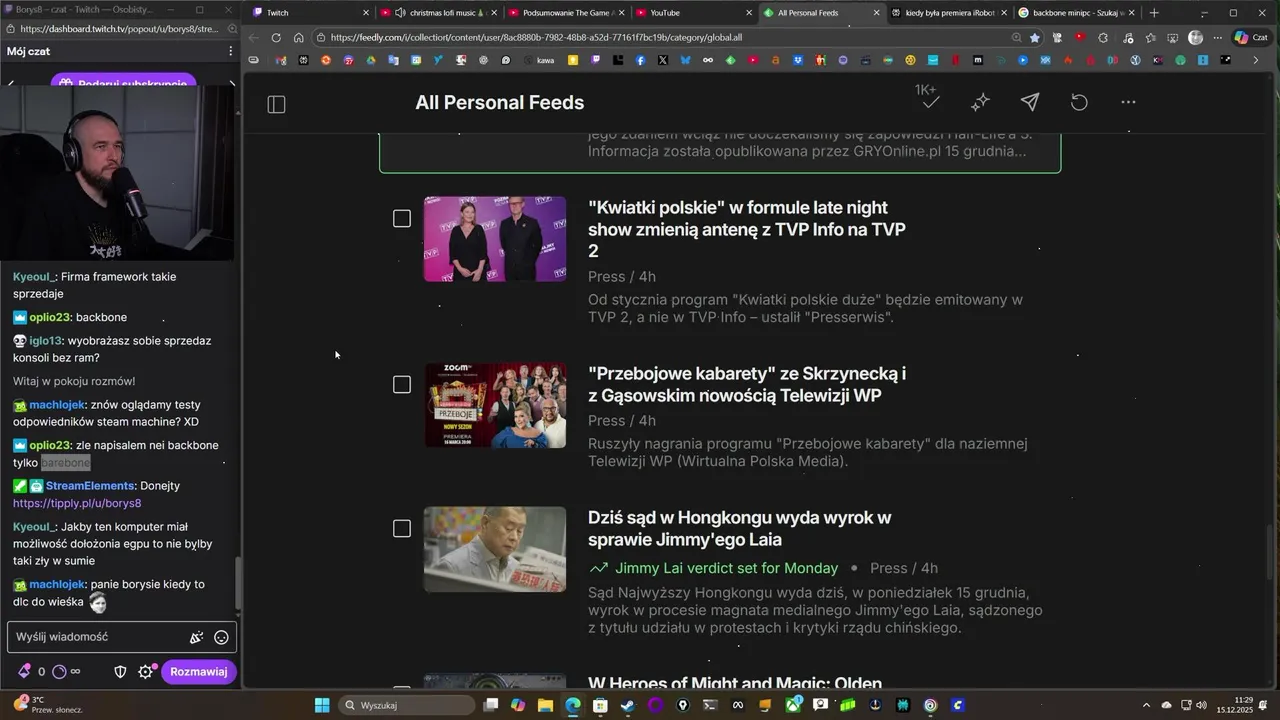Switch to kiedy była premiera iRobot tab
Screen dimensions: 1280x720
[x=949, y=13]
